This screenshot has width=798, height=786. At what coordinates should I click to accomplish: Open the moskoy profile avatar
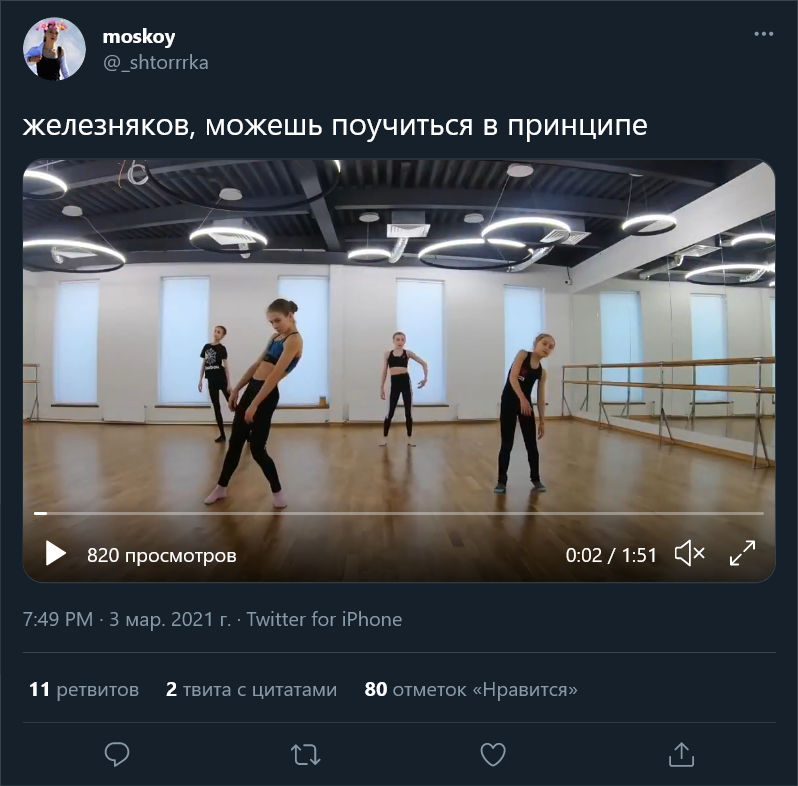[54, 49]
